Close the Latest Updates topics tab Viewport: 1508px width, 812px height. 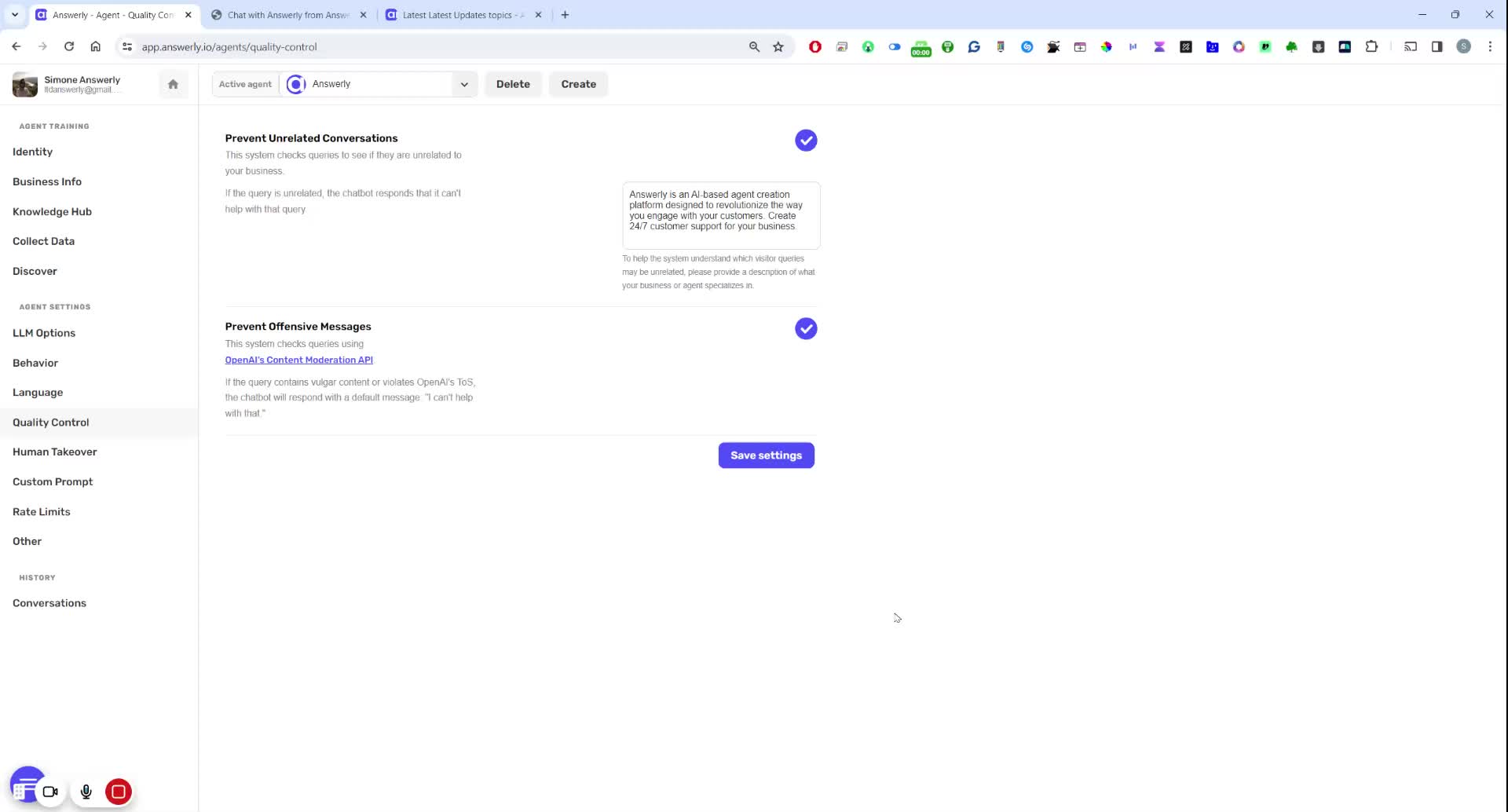click(x=538, y=15)
